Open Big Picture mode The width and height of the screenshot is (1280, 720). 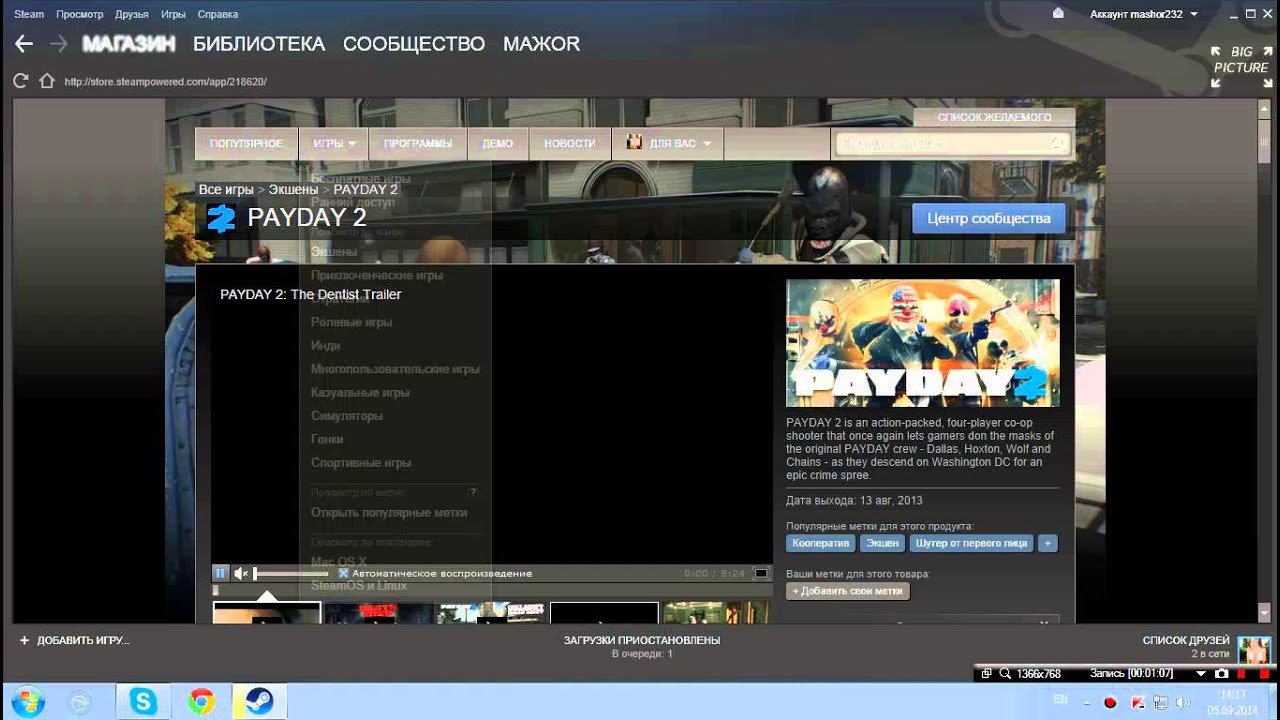[1240, 67]
